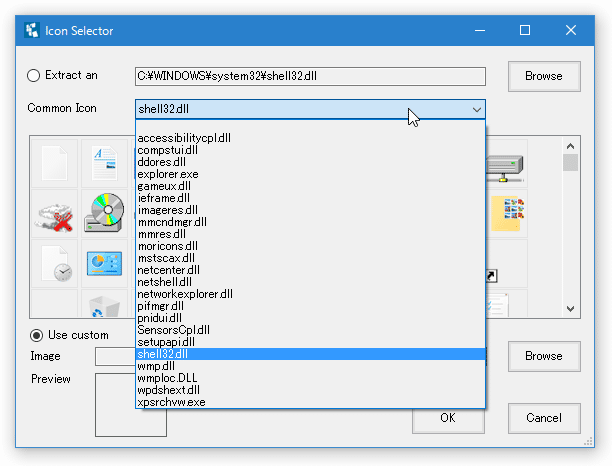The image size is (612, 466).
Task: Select netshell.dll entry
Action: 310,282
